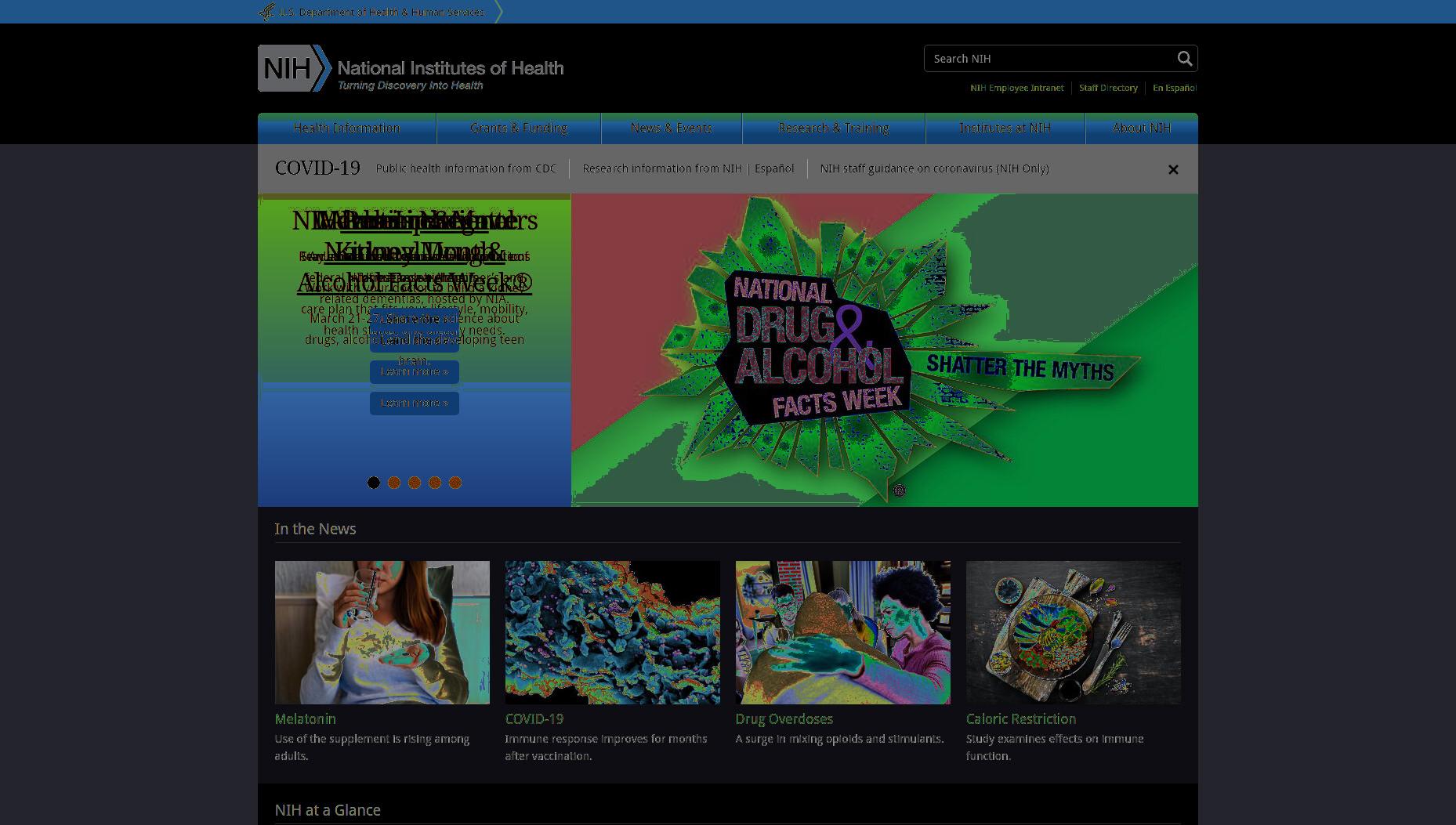Screen dimensions: 1456x825
Task: Click the search magnifier icon
Action: coord(1184,59)
